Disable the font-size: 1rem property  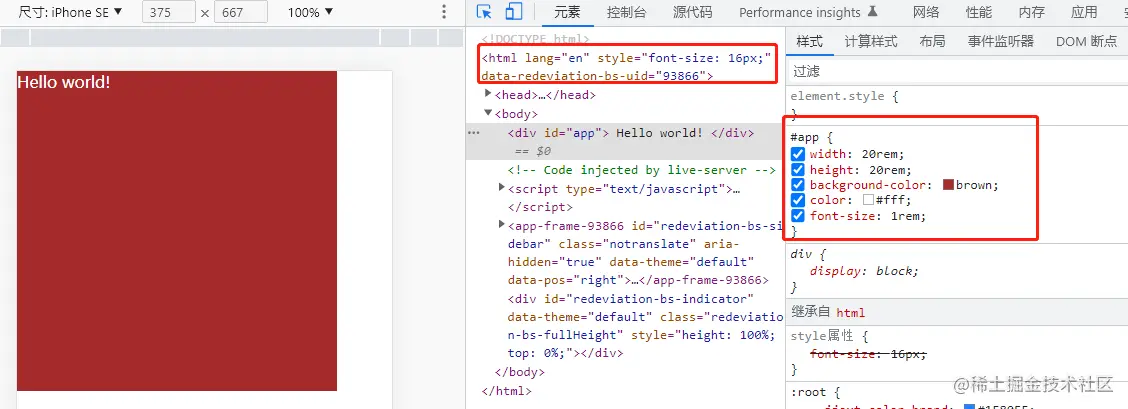point(798,216)
